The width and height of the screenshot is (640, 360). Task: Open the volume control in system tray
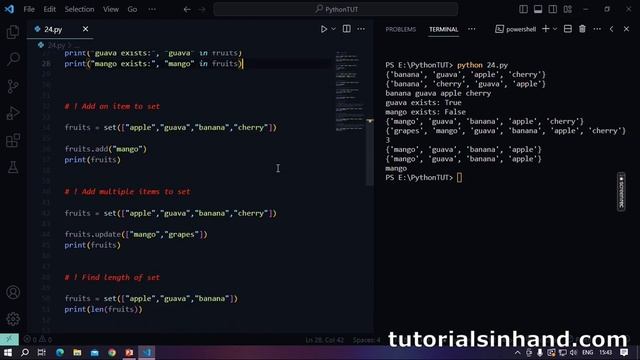pyautogui.click(x=573, y=352)
